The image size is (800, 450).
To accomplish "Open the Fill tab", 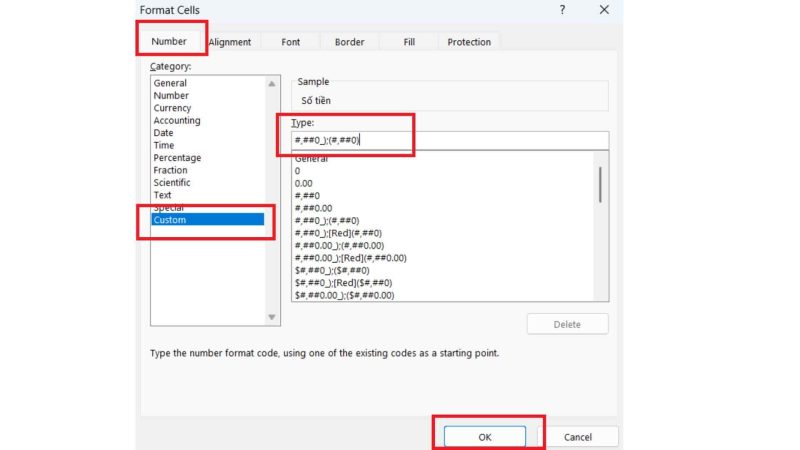I will pyautogui.click(x=409, y=42).
